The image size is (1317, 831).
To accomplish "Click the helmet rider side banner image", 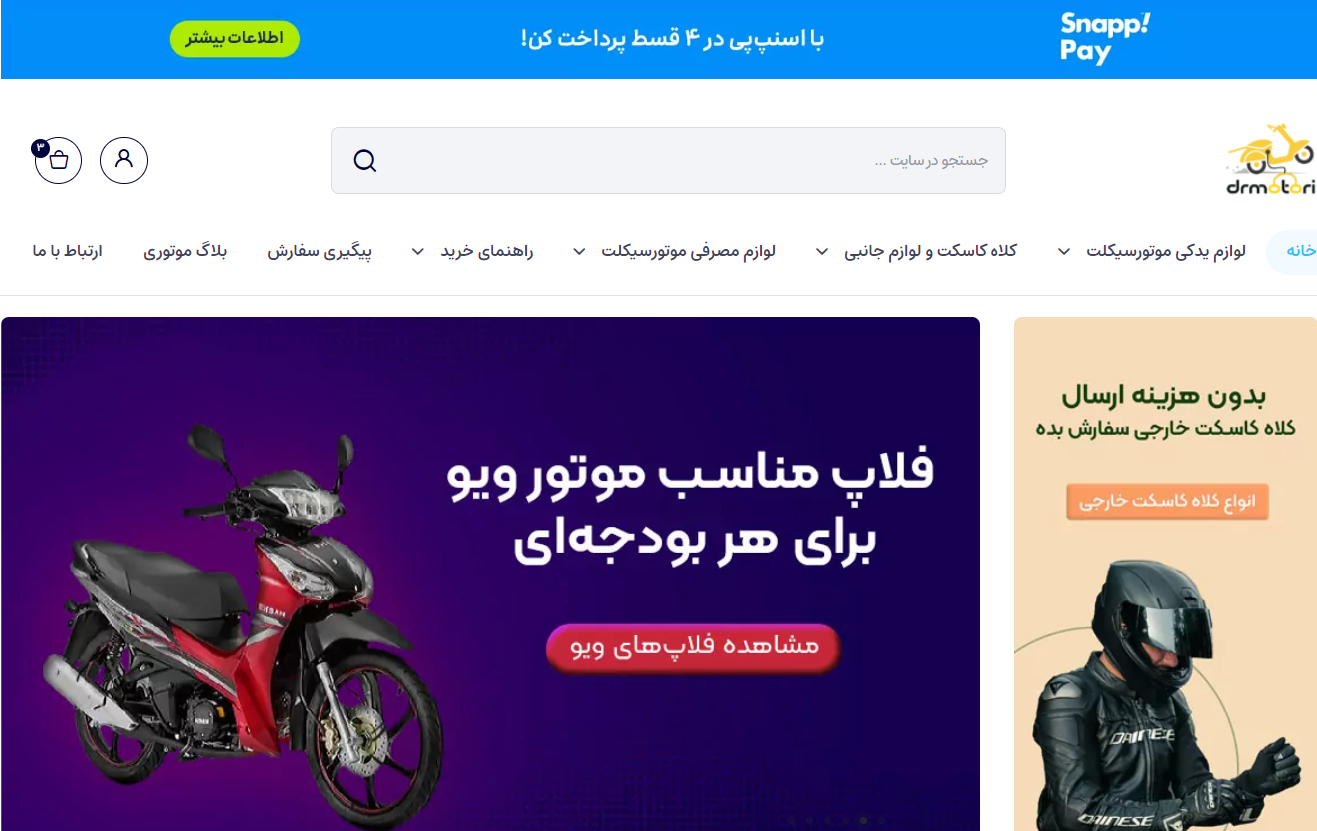I will [x=1165, y=574].
